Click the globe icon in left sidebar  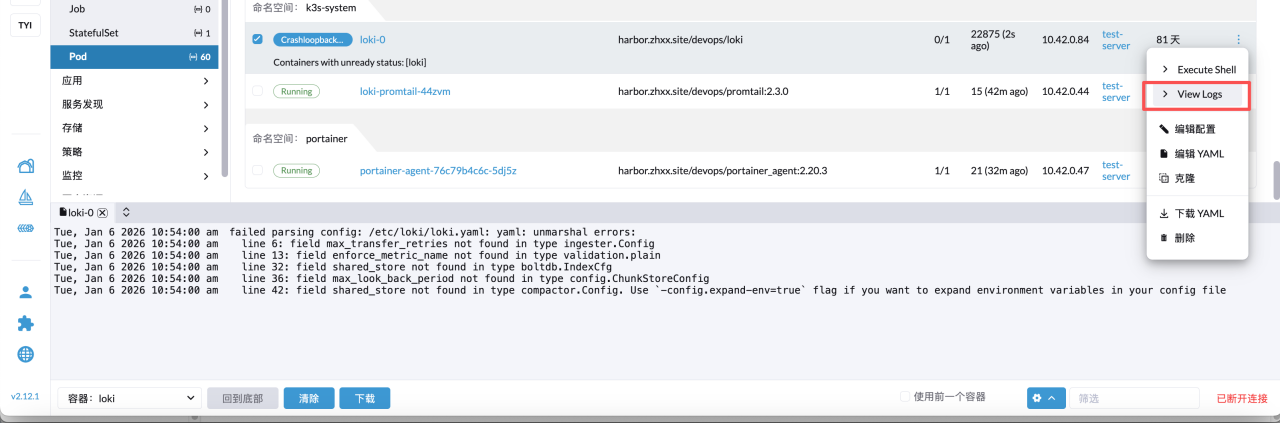click(26, 354)
